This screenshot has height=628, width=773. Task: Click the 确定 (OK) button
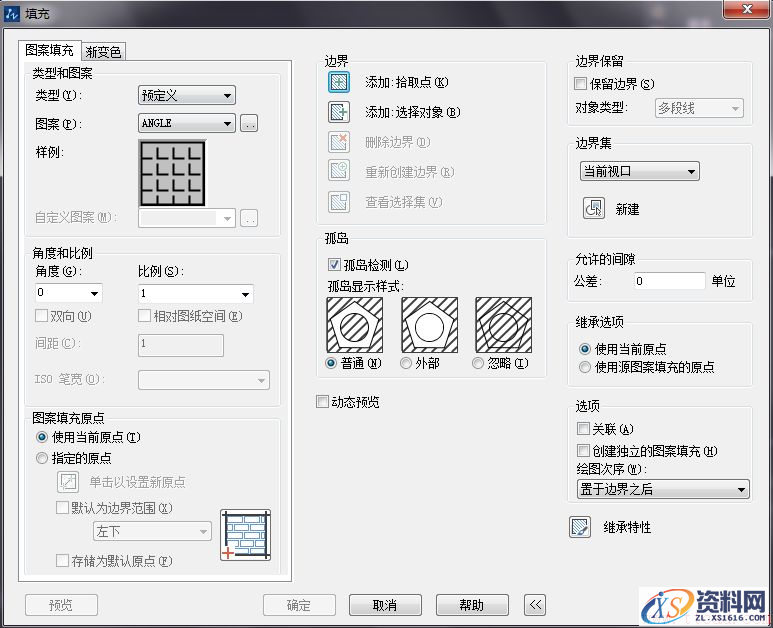[x=299, y=605]
